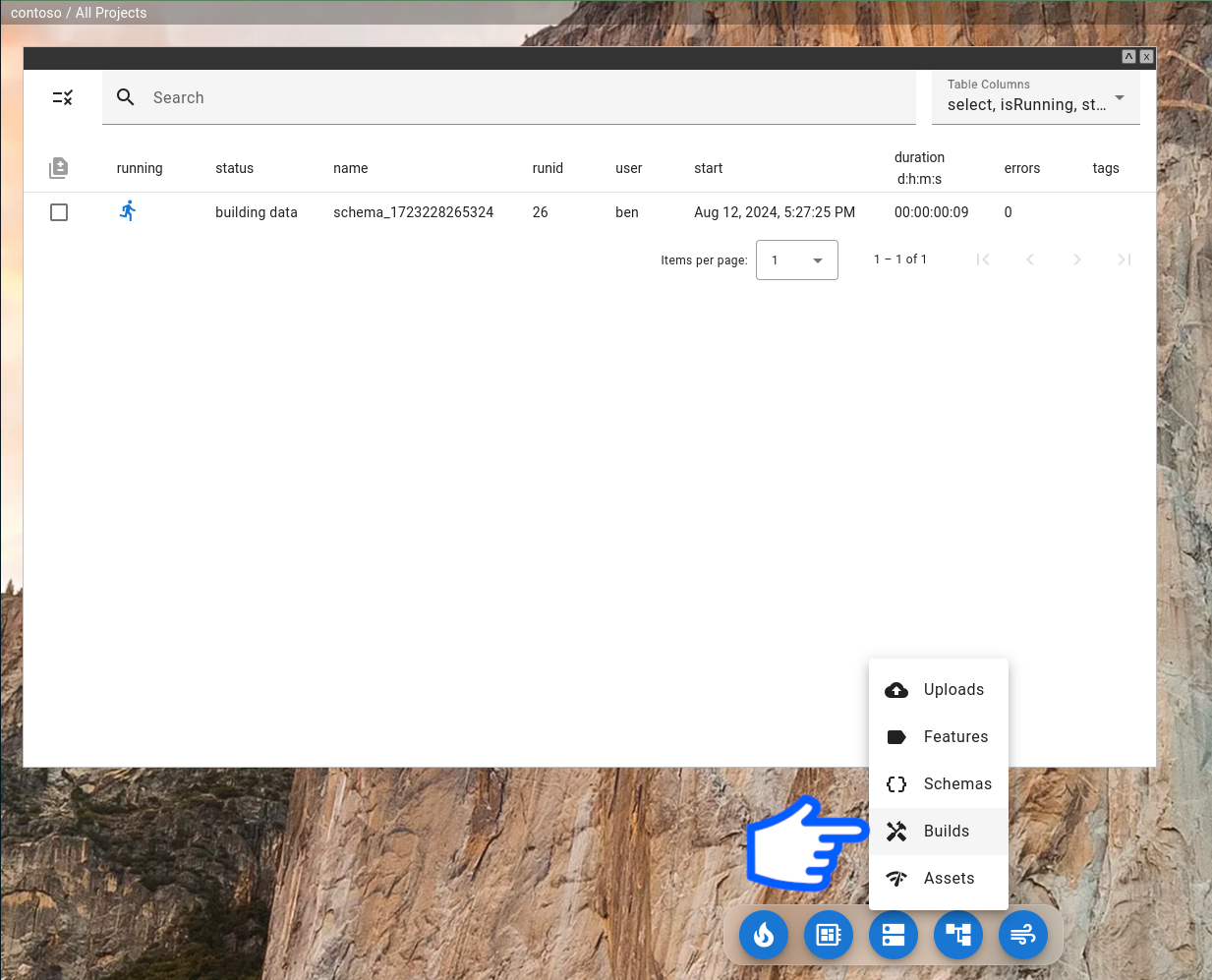Image resolution: width=1212 pixels, height=980 pixels.
Task: Select the Builds menu entry
Action: pyautogui.click(x=939, y=832)
